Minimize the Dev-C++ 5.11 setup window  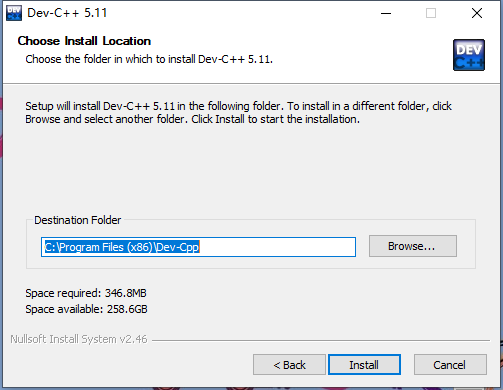[386, 13]
